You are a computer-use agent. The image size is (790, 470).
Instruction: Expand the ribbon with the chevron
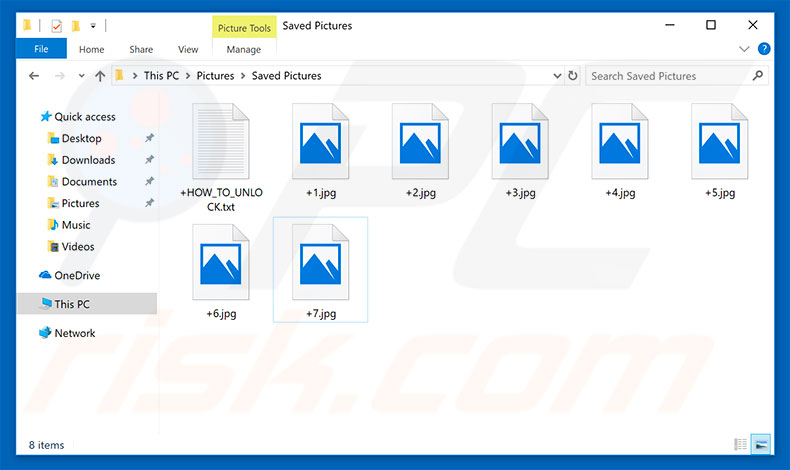tap(744, 48)
